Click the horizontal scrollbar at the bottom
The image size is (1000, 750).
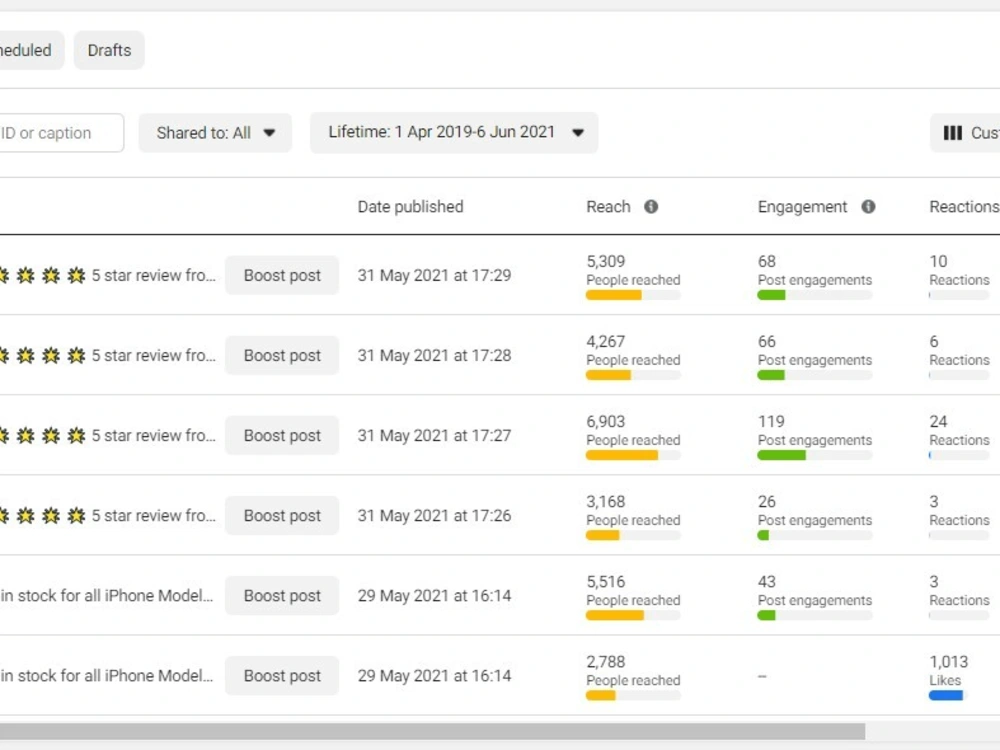point(432,732)
